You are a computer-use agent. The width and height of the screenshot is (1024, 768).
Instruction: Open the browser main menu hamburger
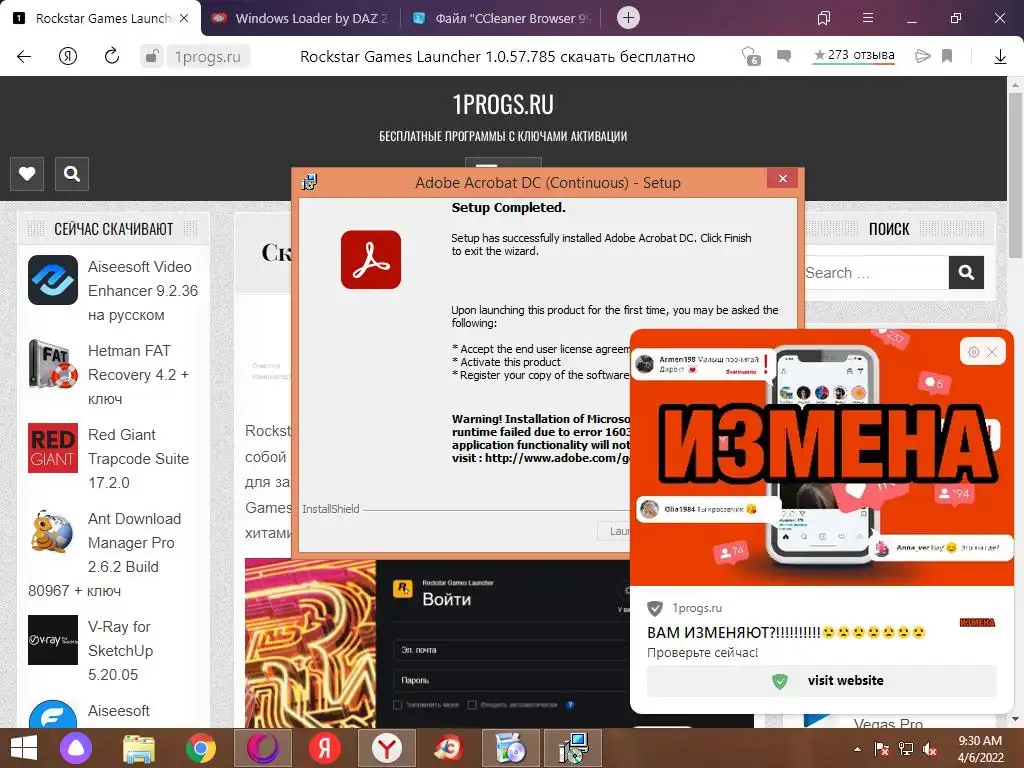(868, 18)
